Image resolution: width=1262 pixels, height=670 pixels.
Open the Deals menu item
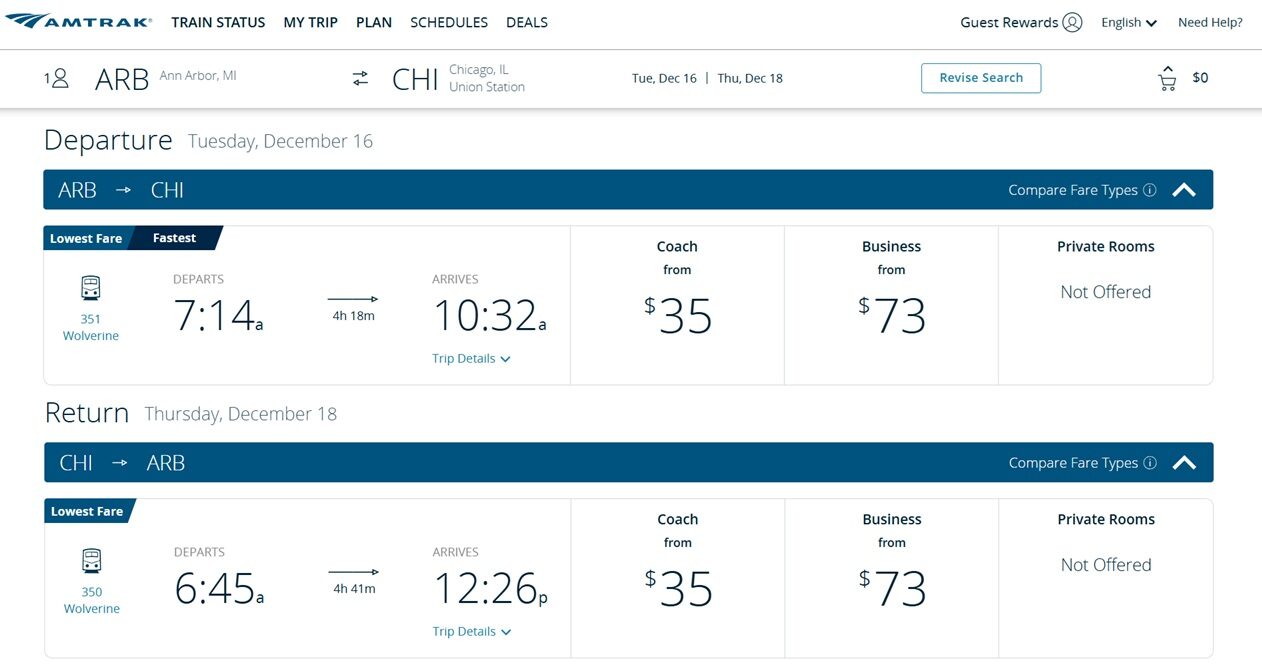coord(527,22)
